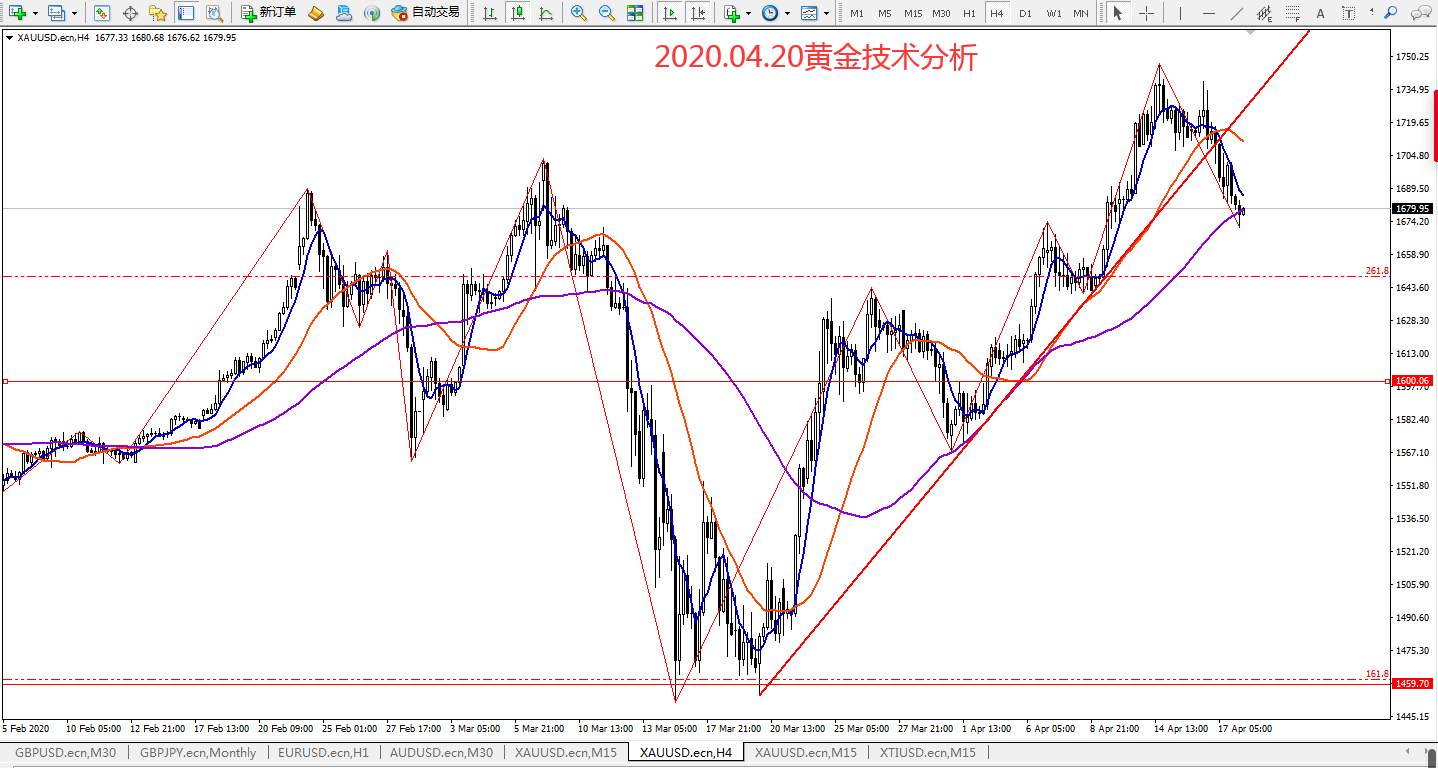Zoom in on the chart

point(578,13)
